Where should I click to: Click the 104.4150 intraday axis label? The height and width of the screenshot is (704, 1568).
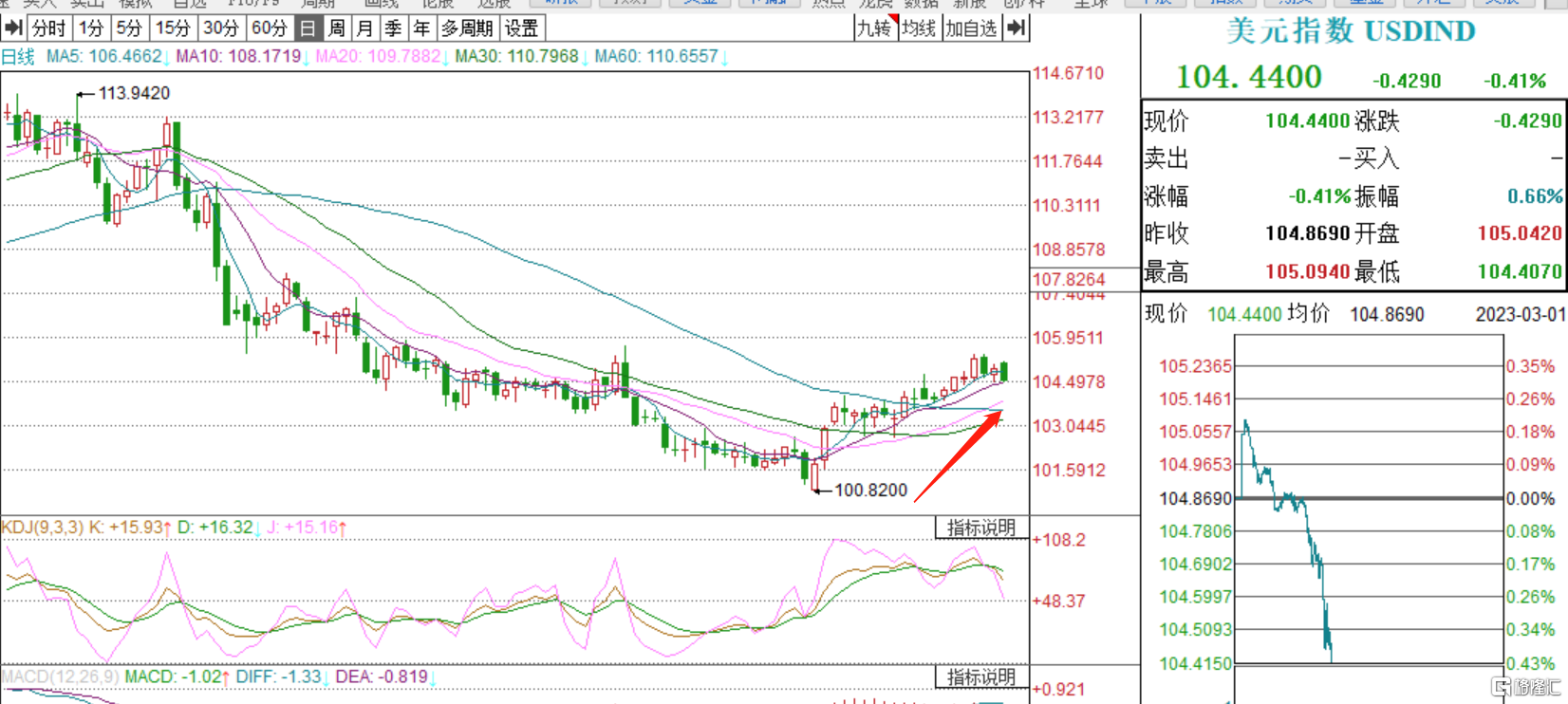[1195, 663]
